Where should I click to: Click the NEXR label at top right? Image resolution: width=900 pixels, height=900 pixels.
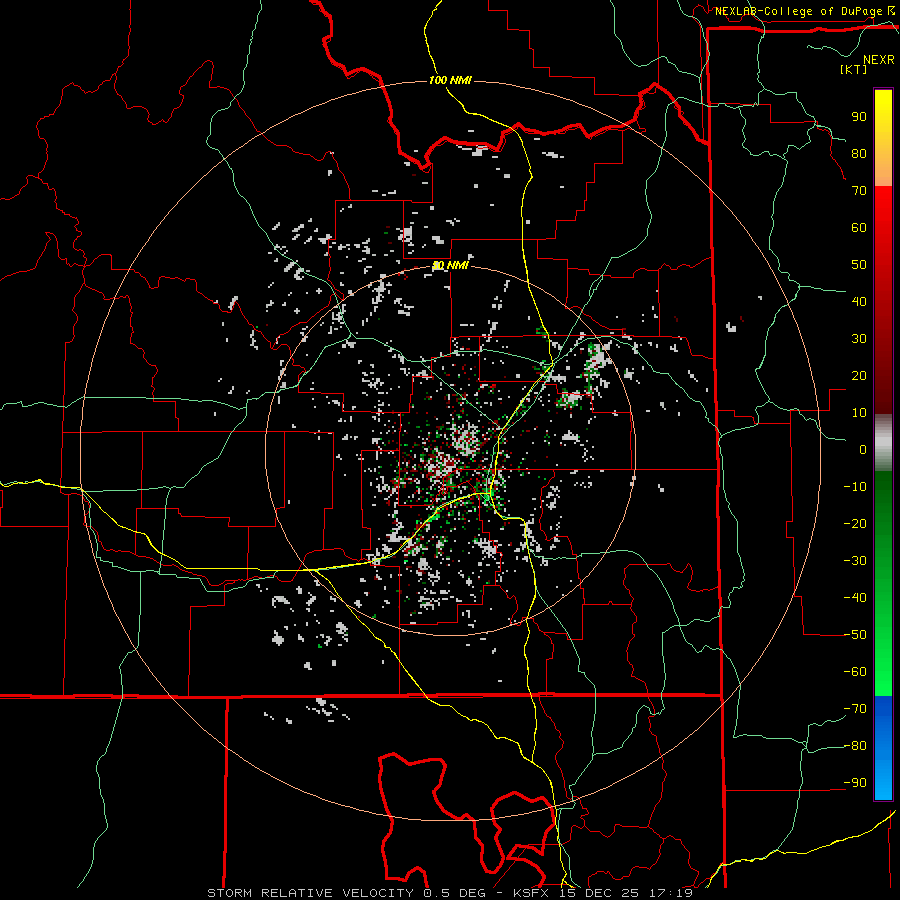click(878, 60)
